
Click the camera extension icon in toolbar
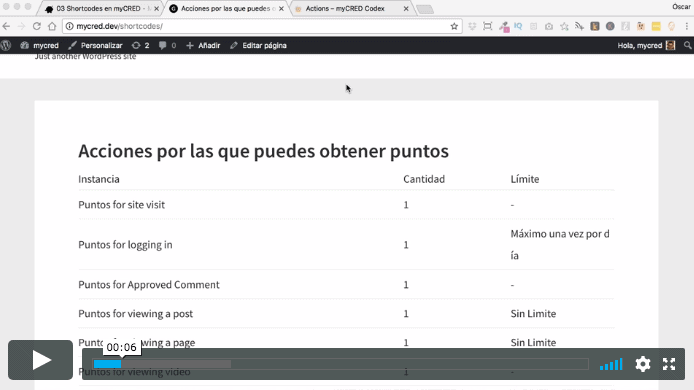point(549,27)
